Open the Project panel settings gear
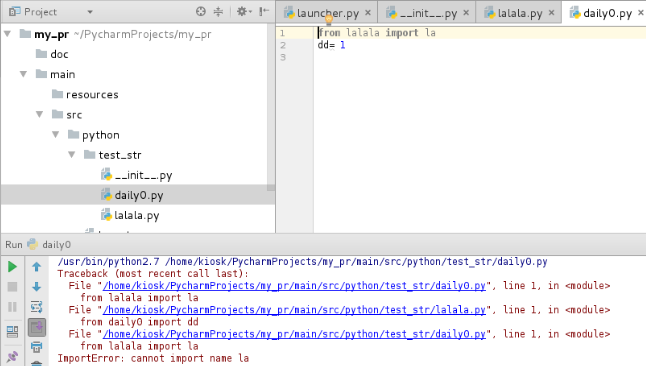646x366 pixels. (244, 12)
